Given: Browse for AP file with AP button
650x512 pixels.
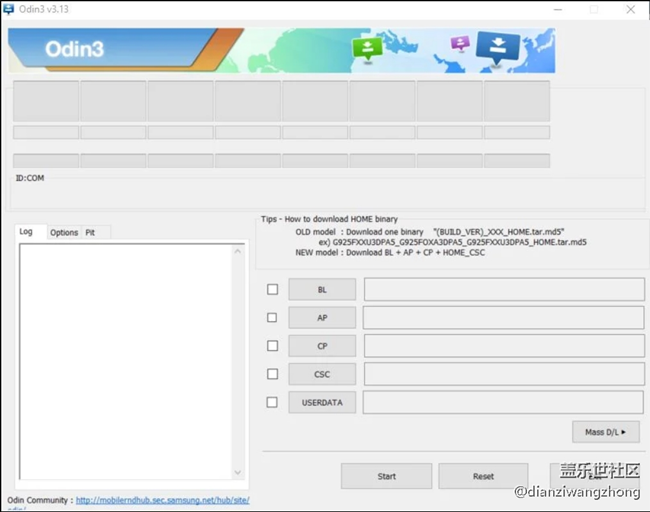Looking at the screenshot, I should pyautogui.click(x=322, y=318).
